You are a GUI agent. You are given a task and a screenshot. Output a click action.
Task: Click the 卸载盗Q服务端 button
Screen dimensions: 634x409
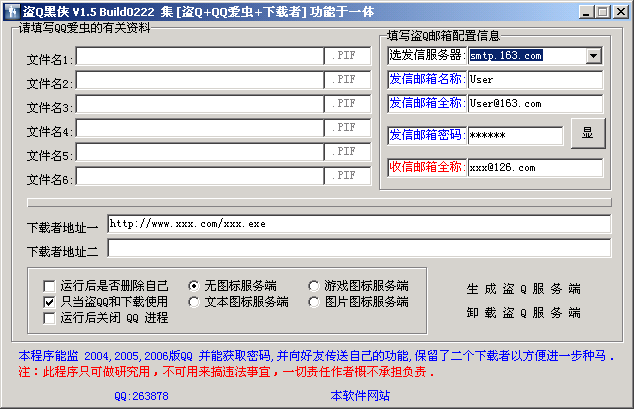(x=523, y=313)
